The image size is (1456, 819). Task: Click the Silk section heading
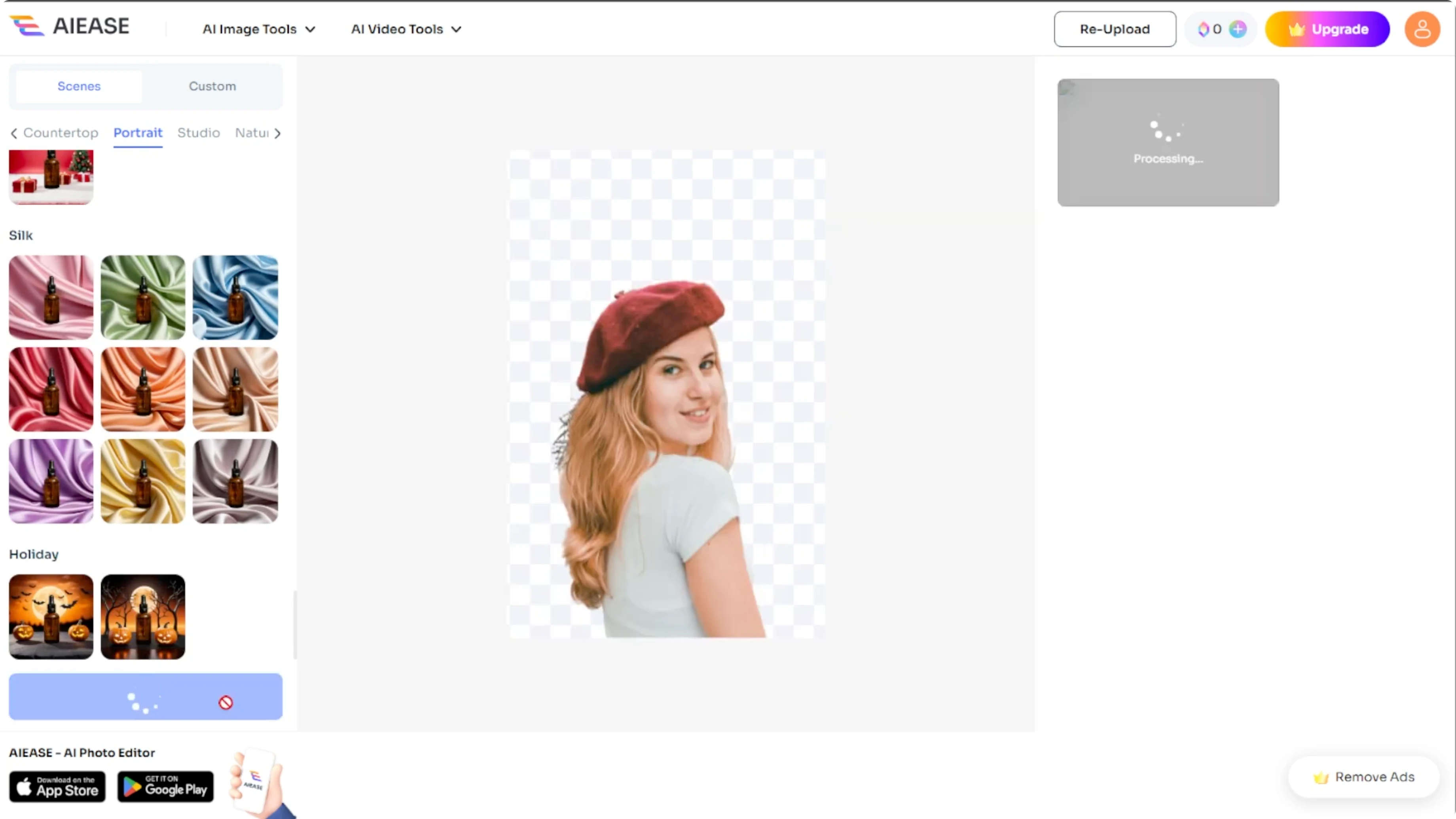tap(21, 236)
